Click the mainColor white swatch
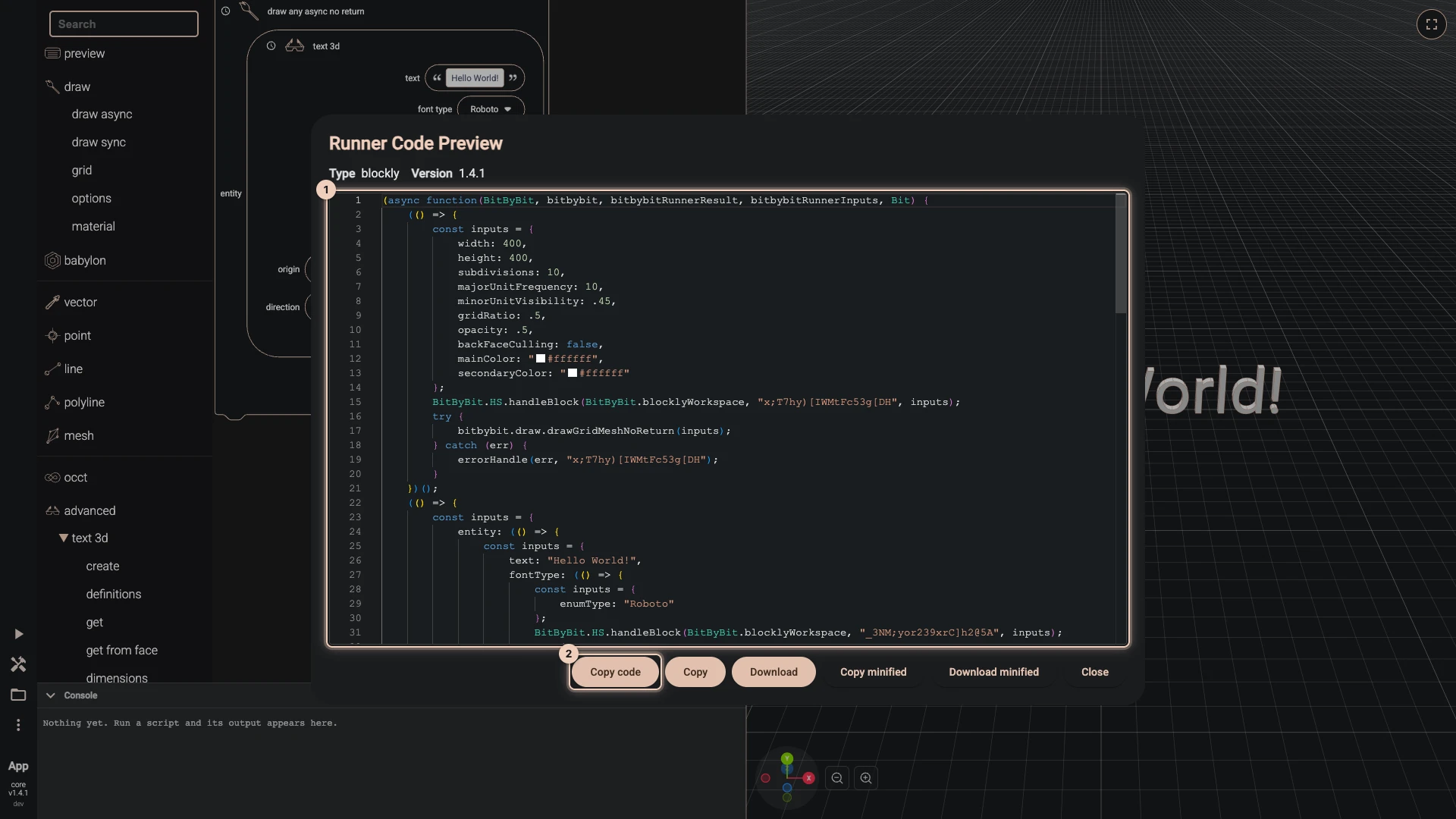1456x819 pixels. pyautogui.click(x=541, y=359)
